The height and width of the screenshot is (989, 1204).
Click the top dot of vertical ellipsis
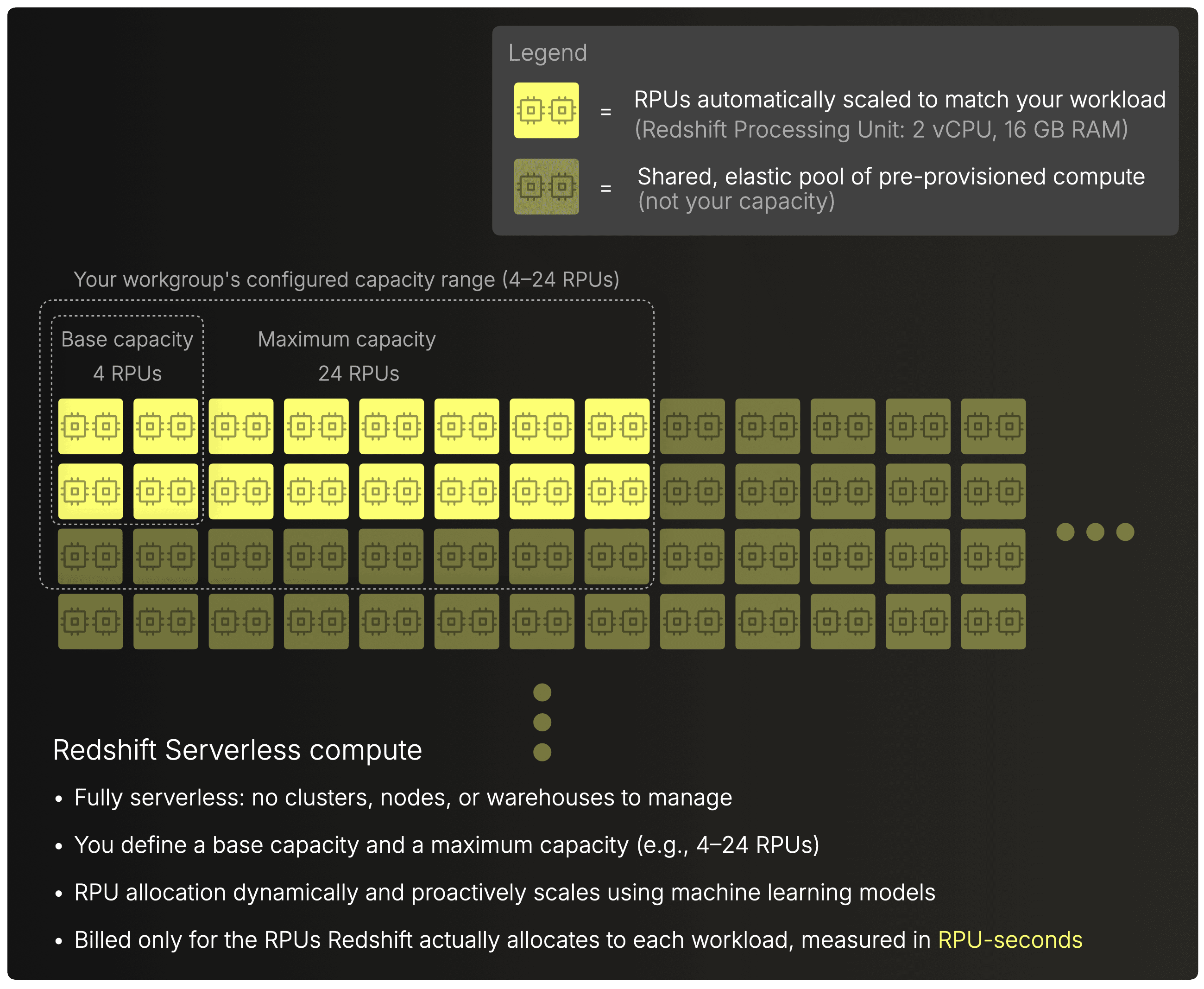542,692
